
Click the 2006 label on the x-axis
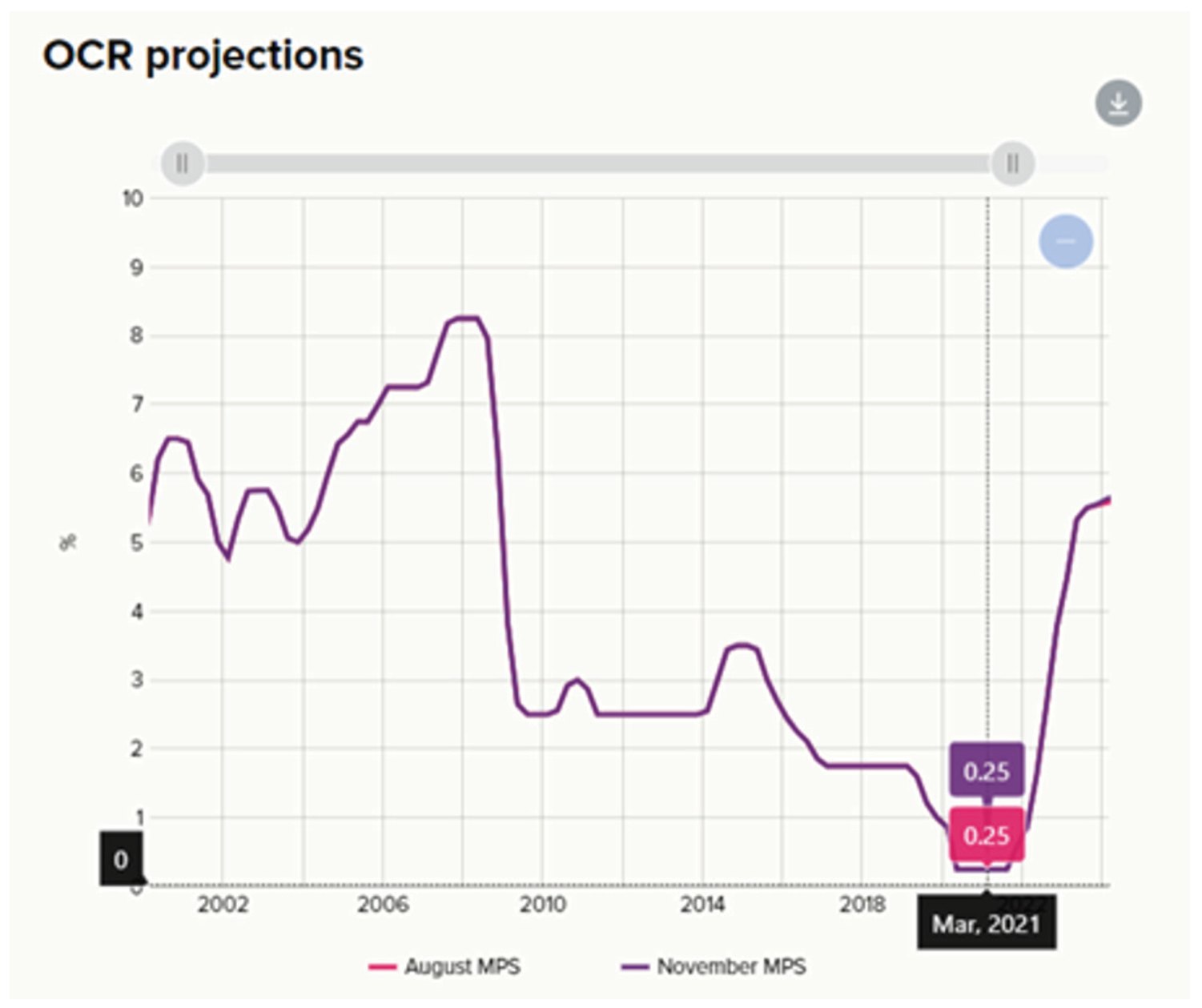pyautogui.click(x=383, y=905)
